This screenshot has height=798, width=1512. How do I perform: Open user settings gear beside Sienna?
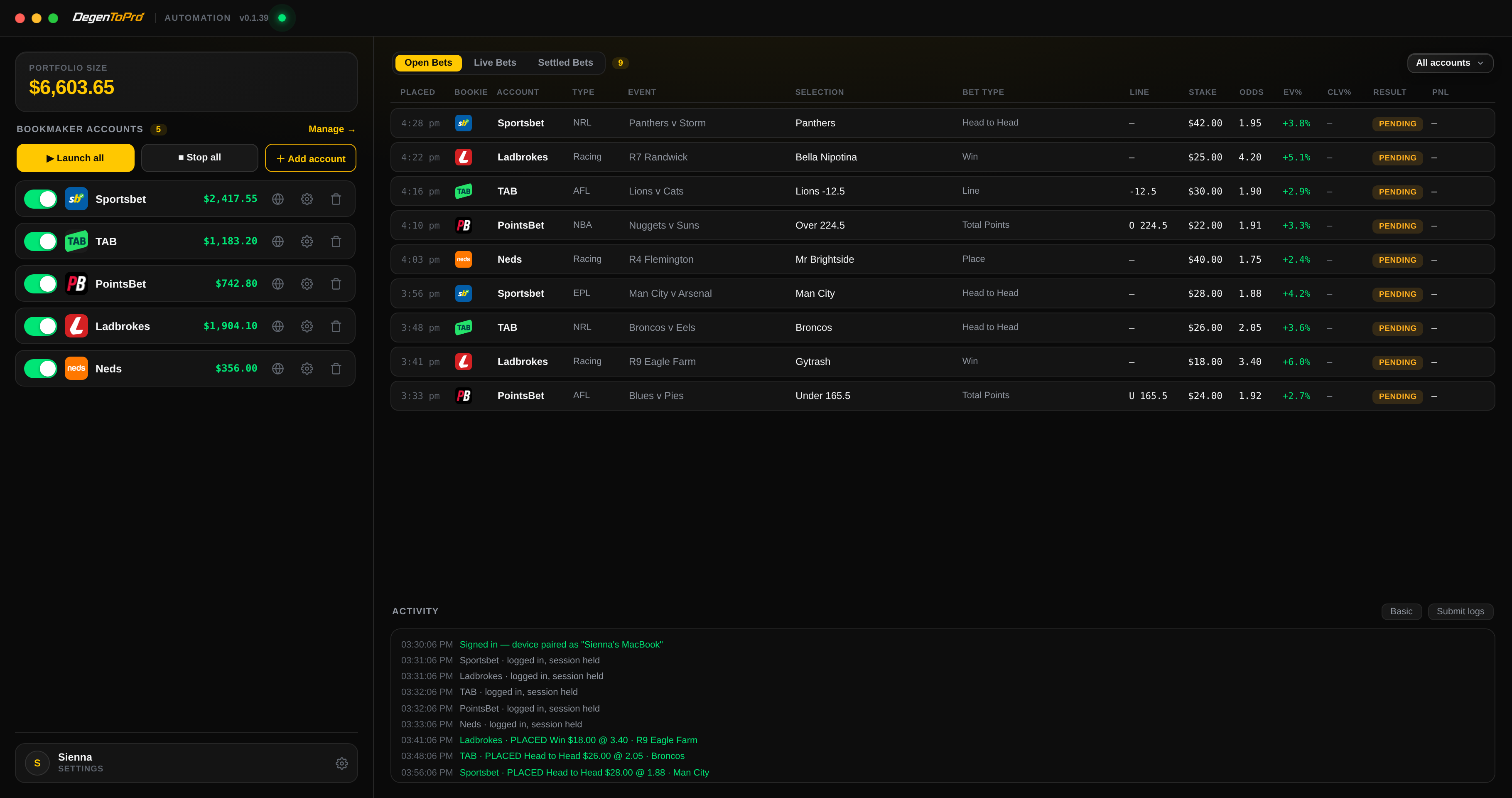pos(341,763)
